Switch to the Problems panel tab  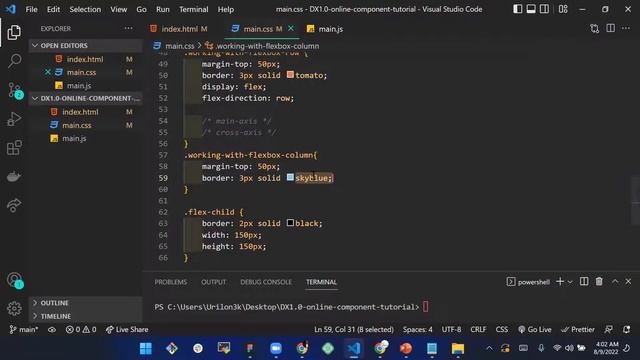pyautogui.click(x=171, y=282)
